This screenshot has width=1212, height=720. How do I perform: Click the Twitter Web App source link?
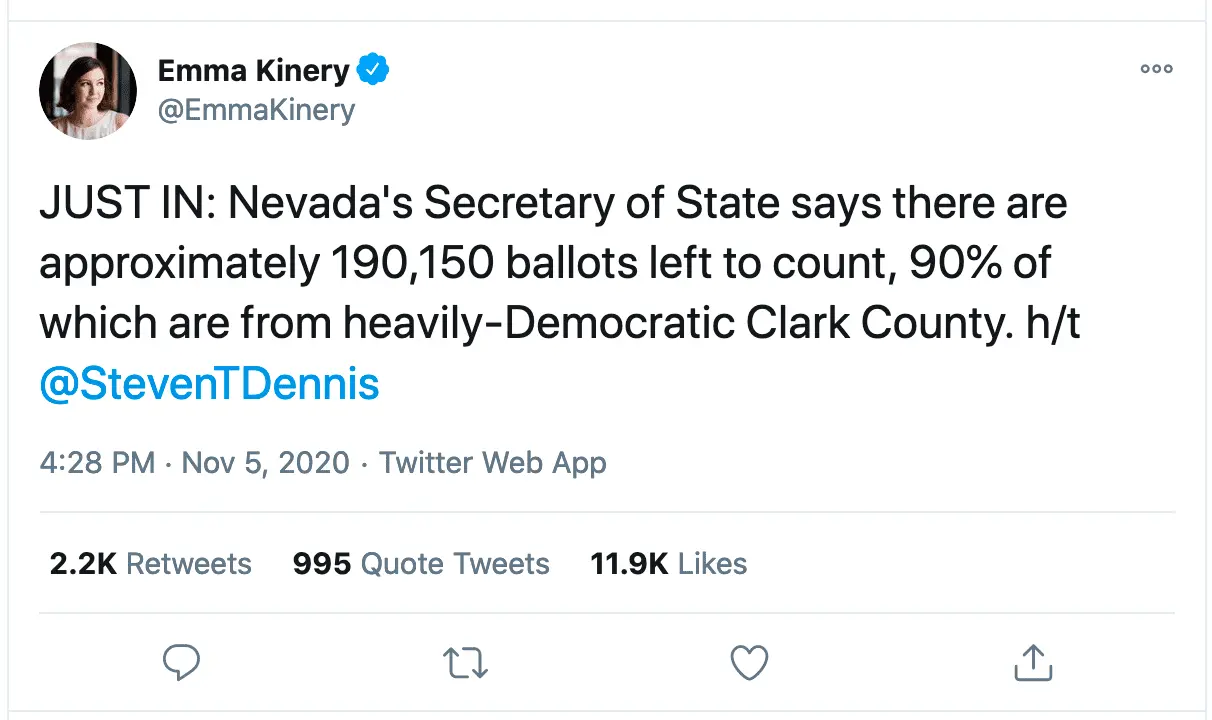(x=493, y=463)
